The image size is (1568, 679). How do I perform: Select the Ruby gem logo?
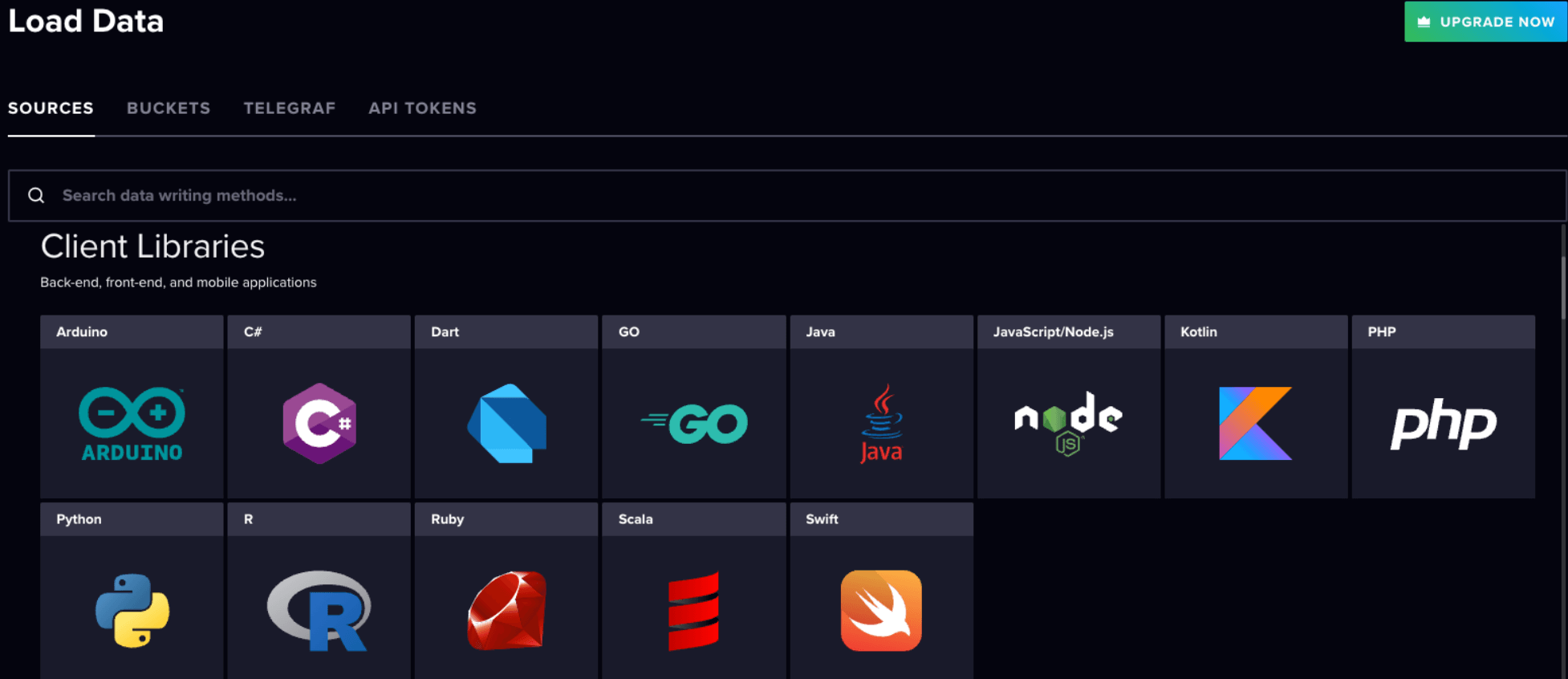(x=506, y=610)
